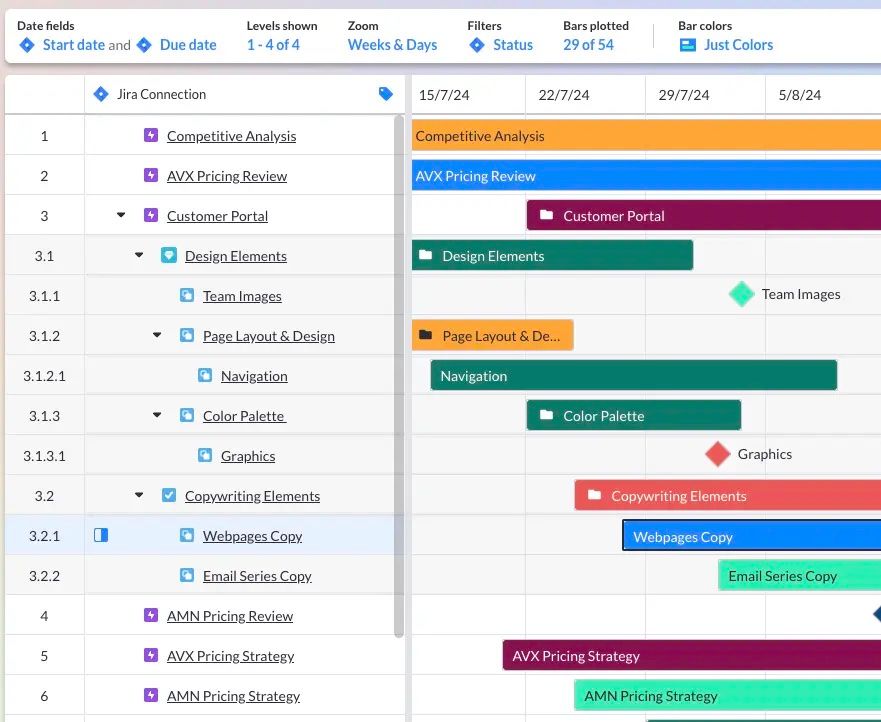This screenshot has height=722, width=881.
Task: Collapse the Color Palette disclosure triangle
Action: pyautogui.click(x=156, y=414)
